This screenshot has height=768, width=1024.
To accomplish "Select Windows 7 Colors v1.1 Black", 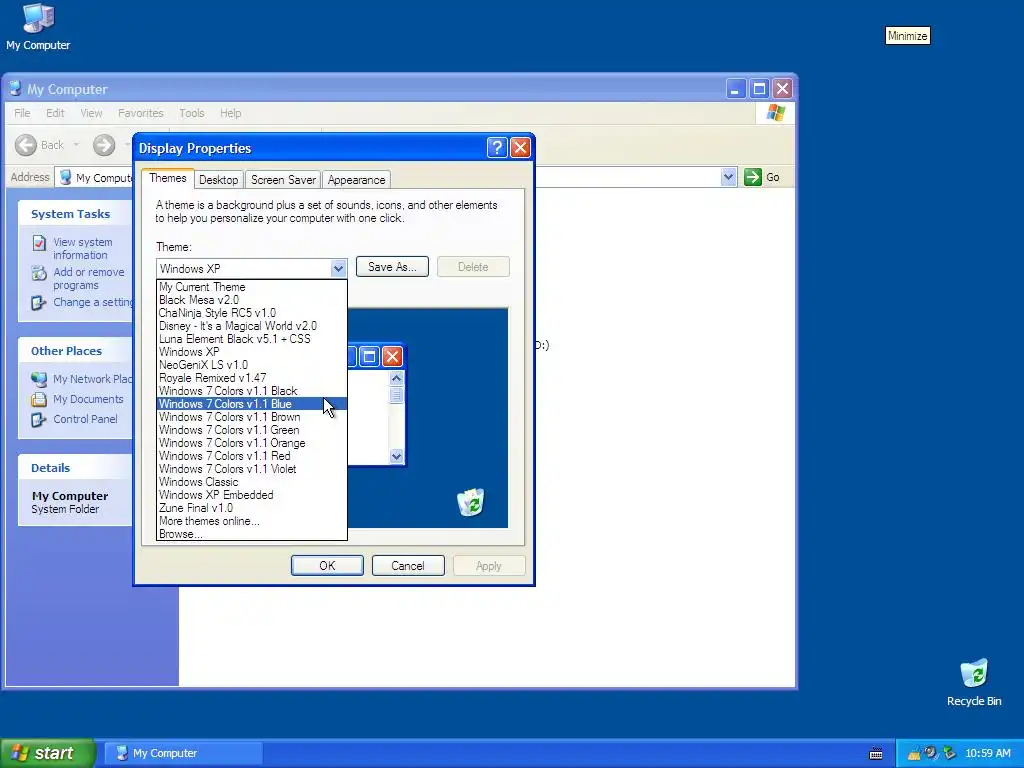I will click(251, 391).
